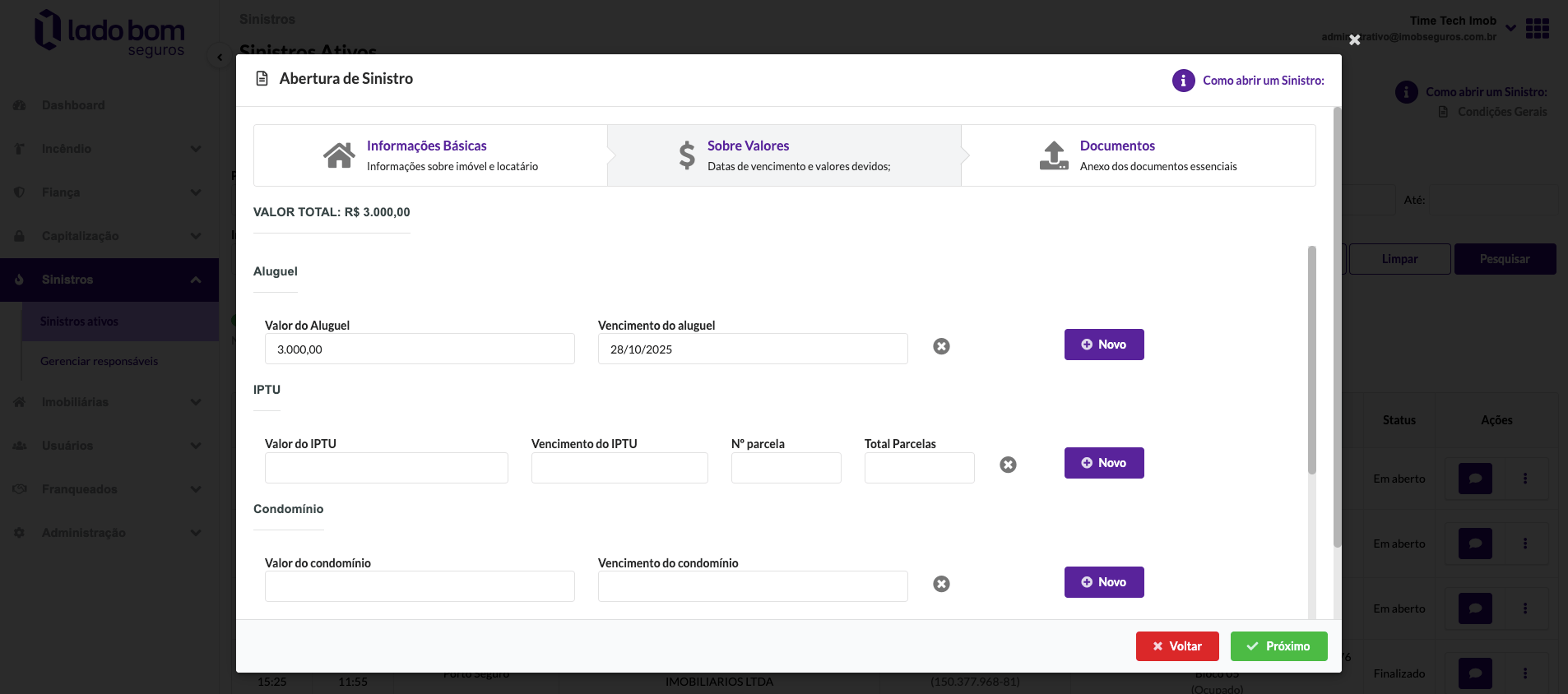Click the modal inner scrollbar
Image resolution: width=1568 pixels, height=694 pixels.
point(1312,360)
